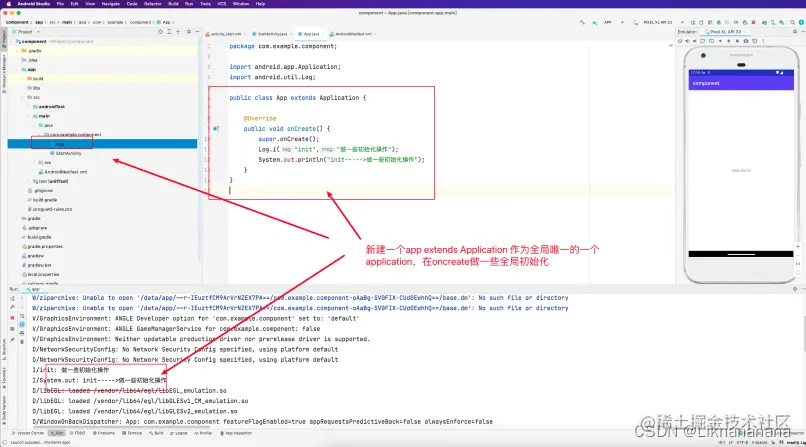Open the VCS menu
The width and height of the screenshot is (806, 447).
pos(222,4)
